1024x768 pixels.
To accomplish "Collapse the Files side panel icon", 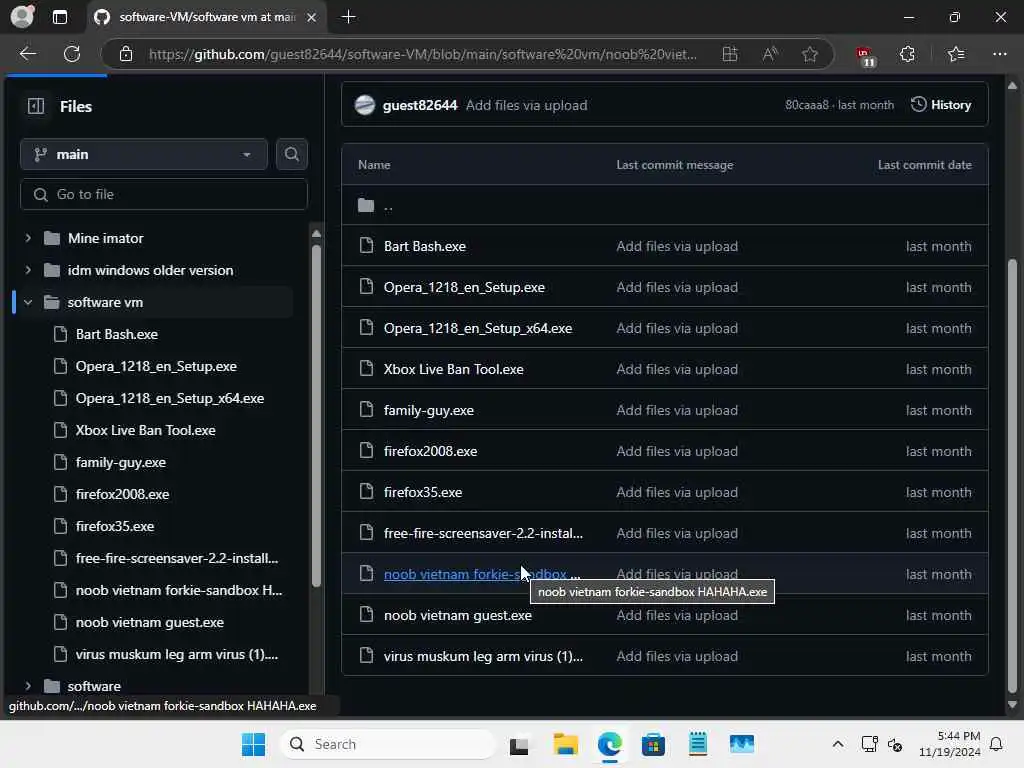I will 36,106.
